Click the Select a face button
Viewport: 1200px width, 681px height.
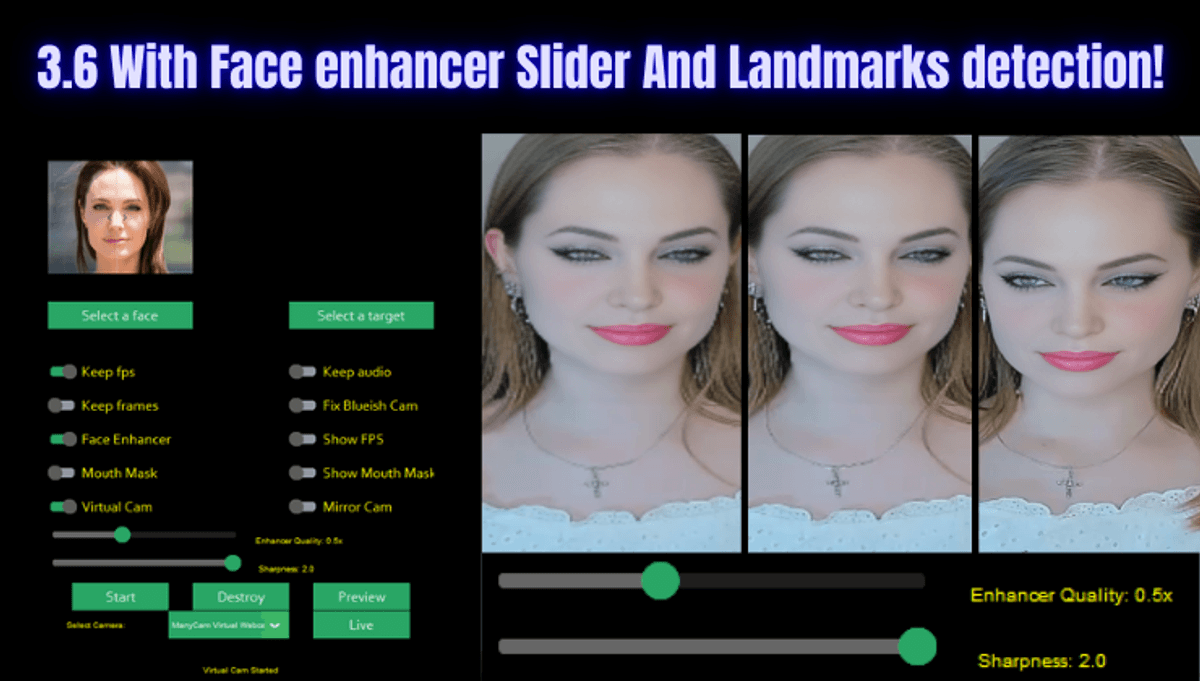120,316
